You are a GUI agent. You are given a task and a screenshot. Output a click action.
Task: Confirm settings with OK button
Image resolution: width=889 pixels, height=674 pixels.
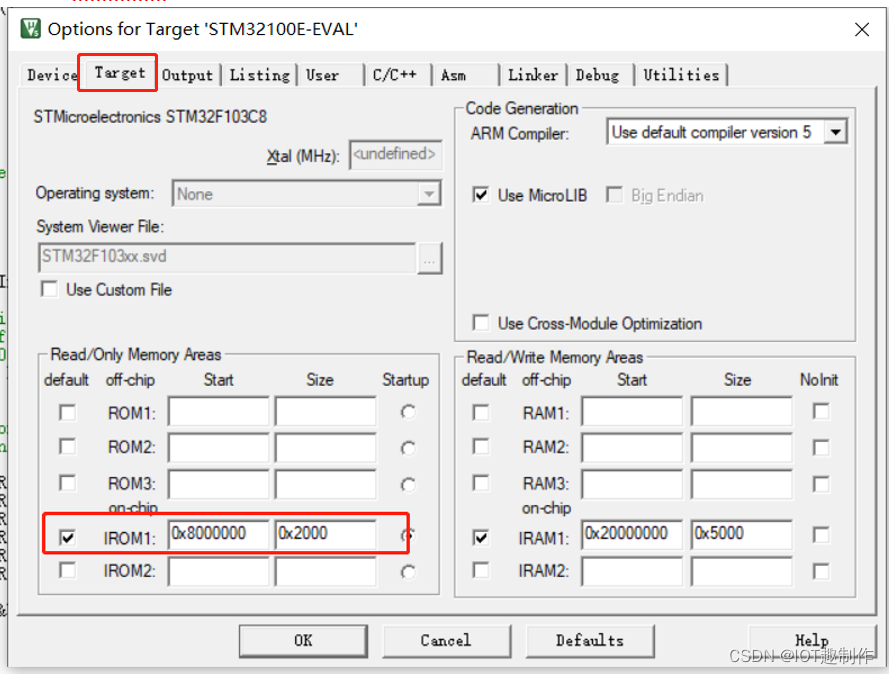(303, 641)
